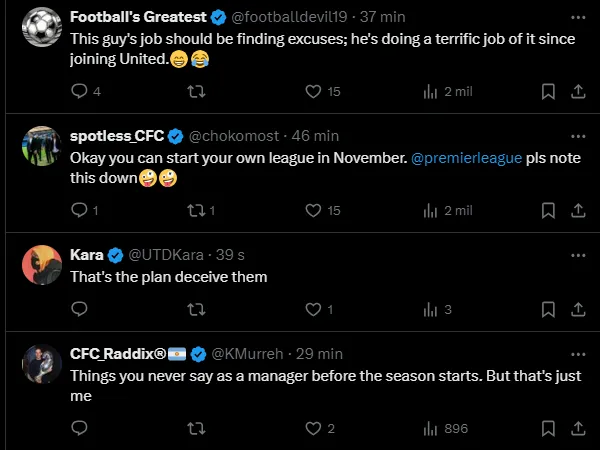Like the spotless_CFC tweet
Viewport: 600px width, 450px height.
(313, 210)
